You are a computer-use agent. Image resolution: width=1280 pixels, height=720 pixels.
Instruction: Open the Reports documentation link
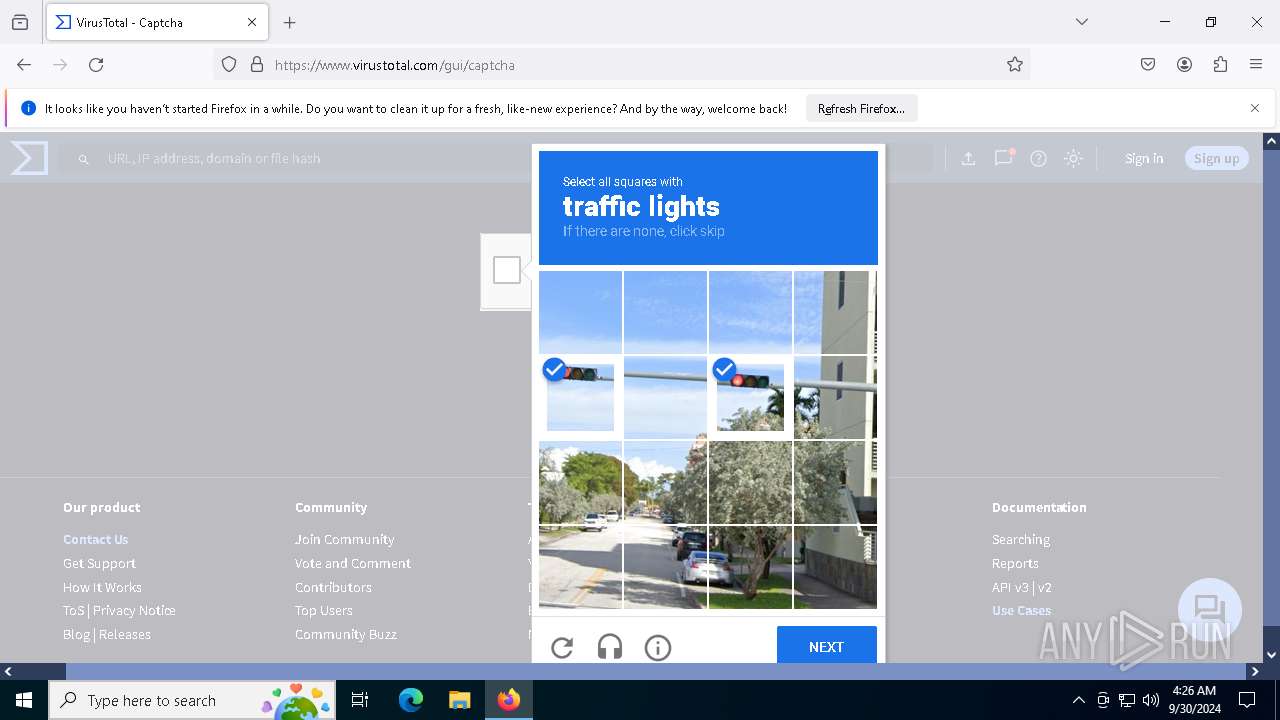pos(1015,563)
